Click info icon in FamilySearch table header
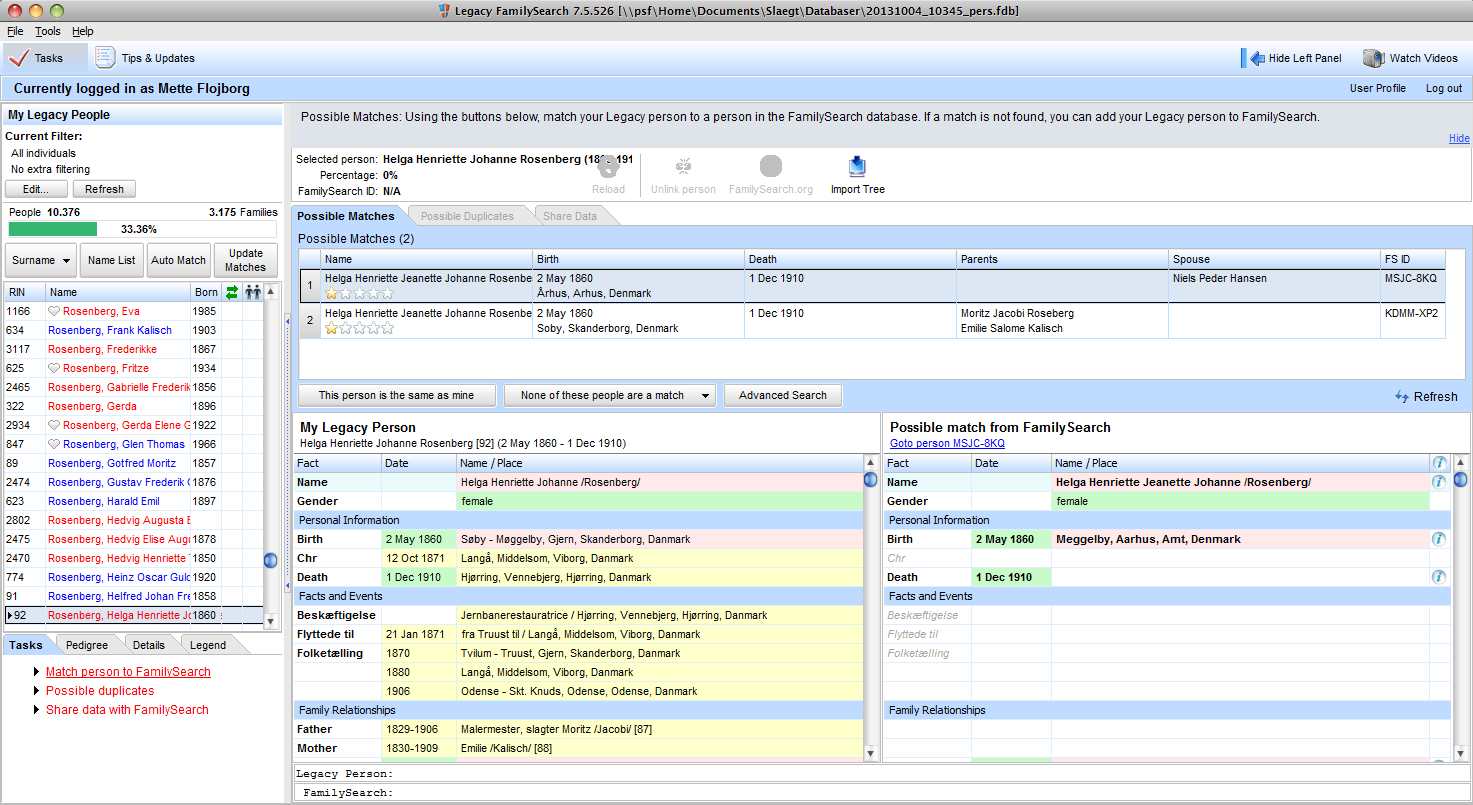Screen dimensions: 1473x805 pyautogui.click(x=1439, y=463)
